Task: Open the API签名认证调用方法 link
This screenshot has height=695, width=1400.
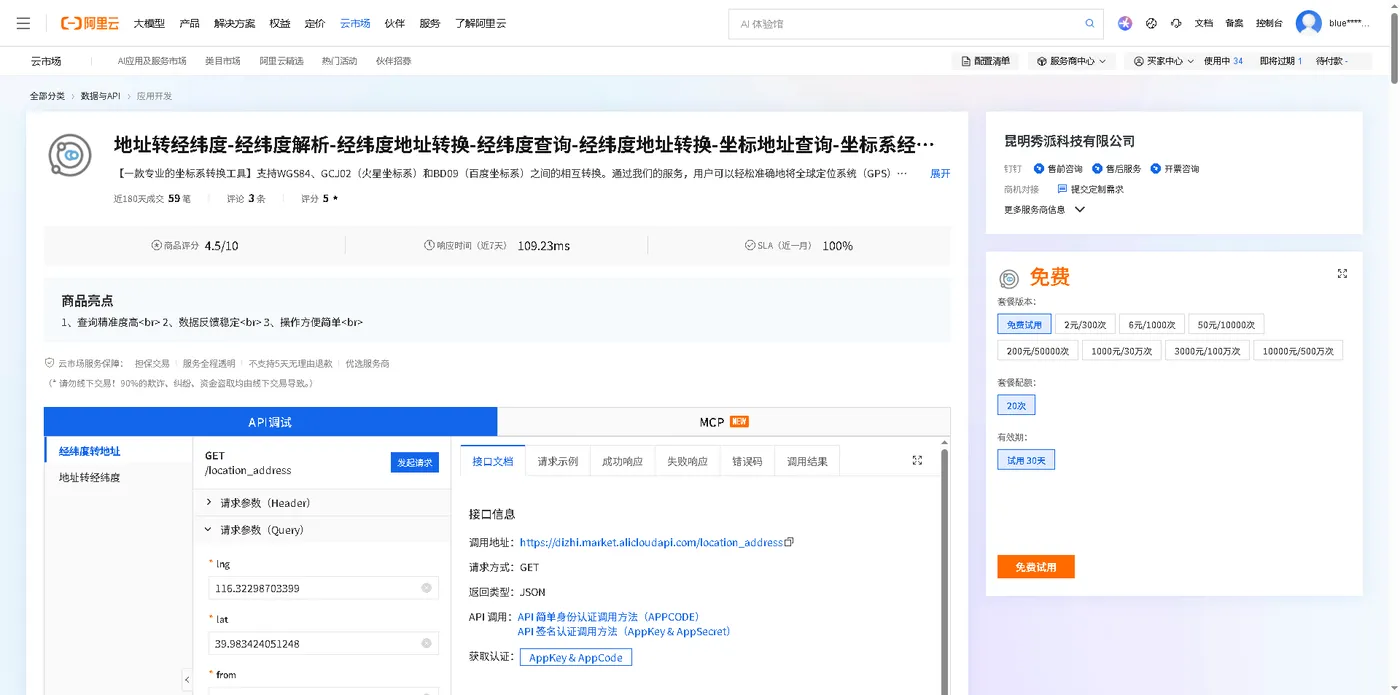Action: tap(624, 631)
